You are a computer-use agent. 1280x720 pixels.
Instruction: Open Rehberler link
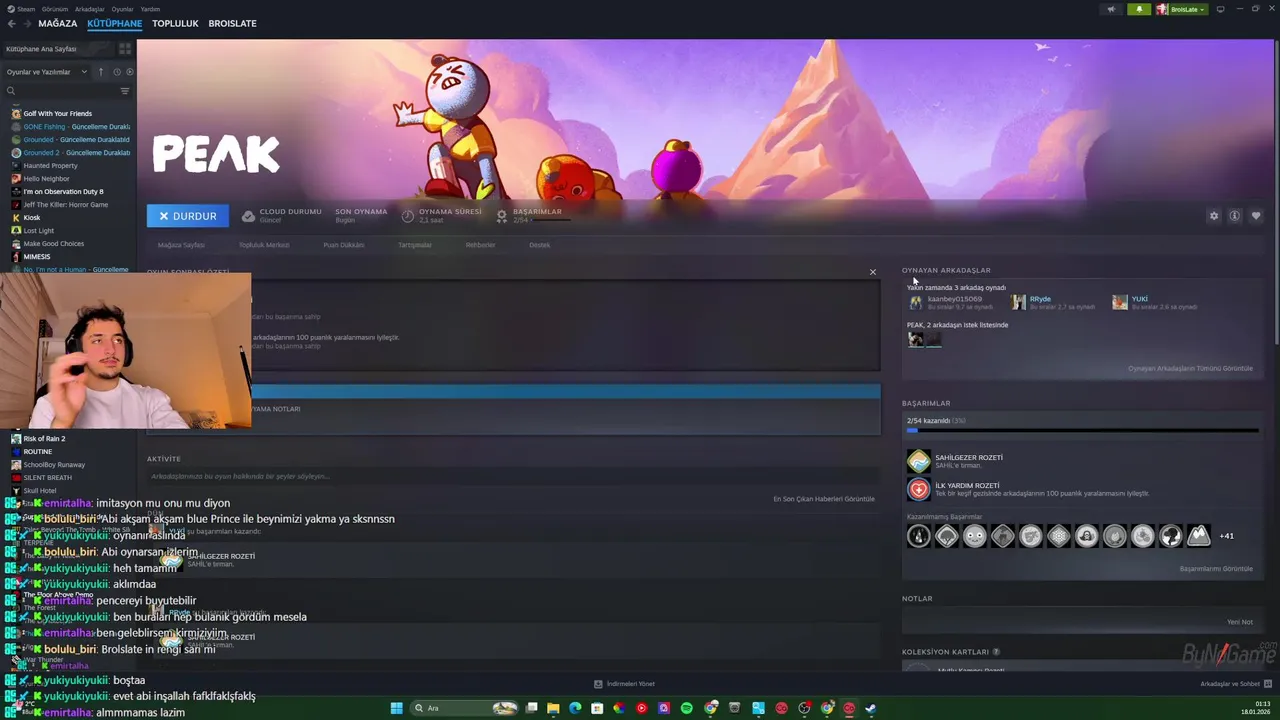point(480,245)
